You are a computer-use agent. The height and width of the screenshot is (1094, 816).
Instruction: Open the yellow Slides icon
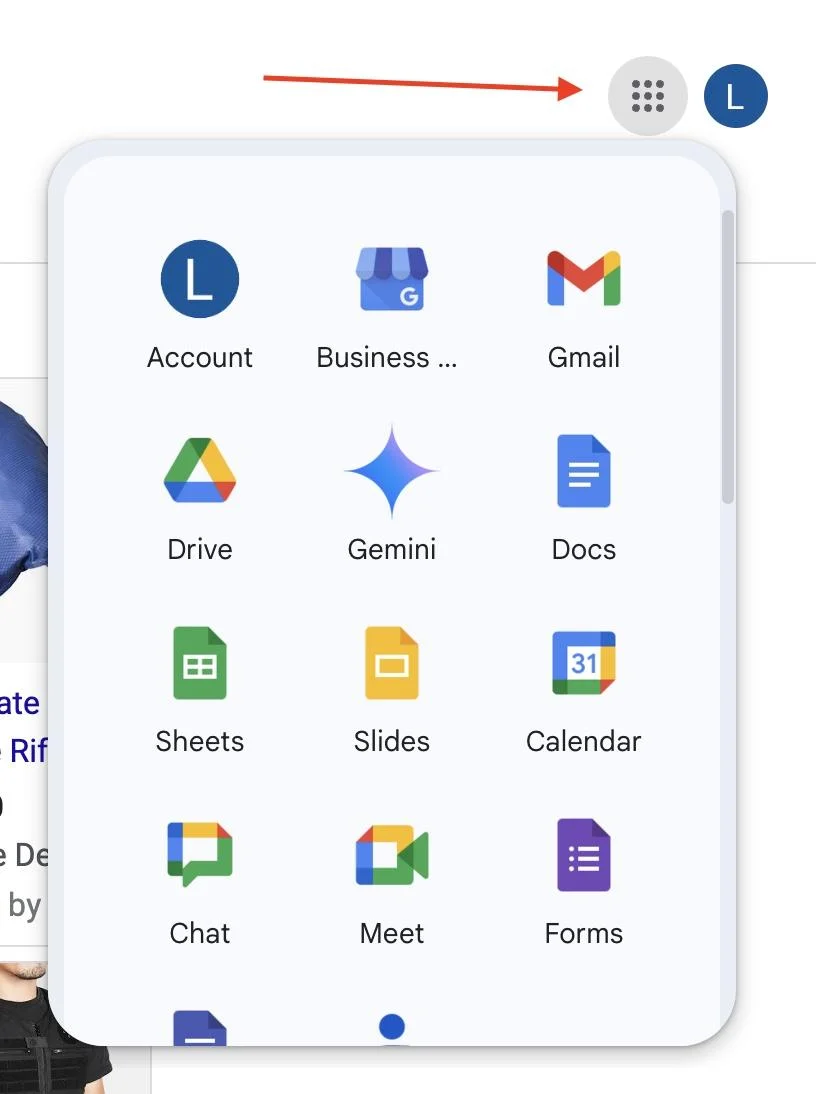(x=392, y=663)
